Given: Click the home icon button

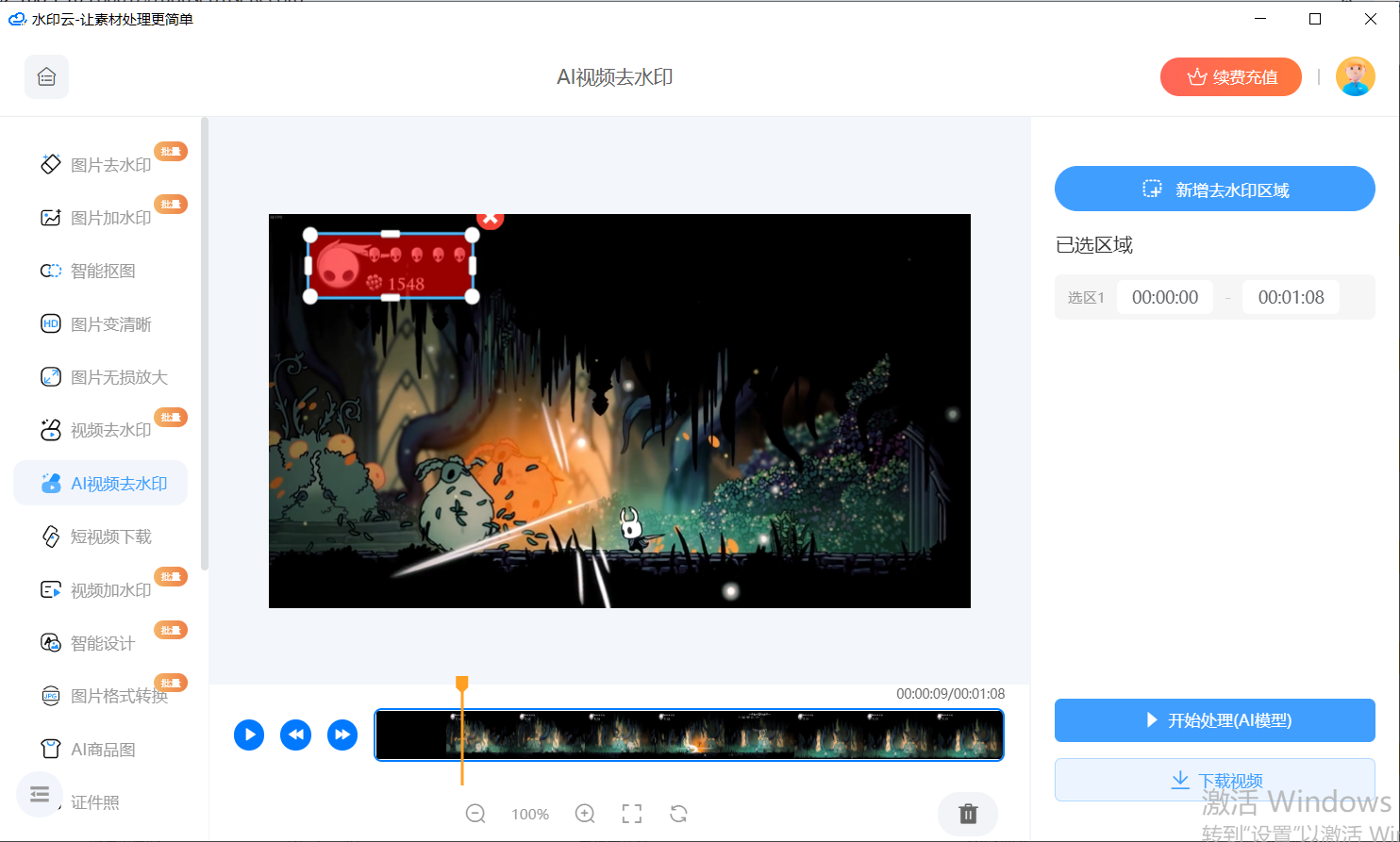Looking at the screenshot, I should [x=46, y=77].
